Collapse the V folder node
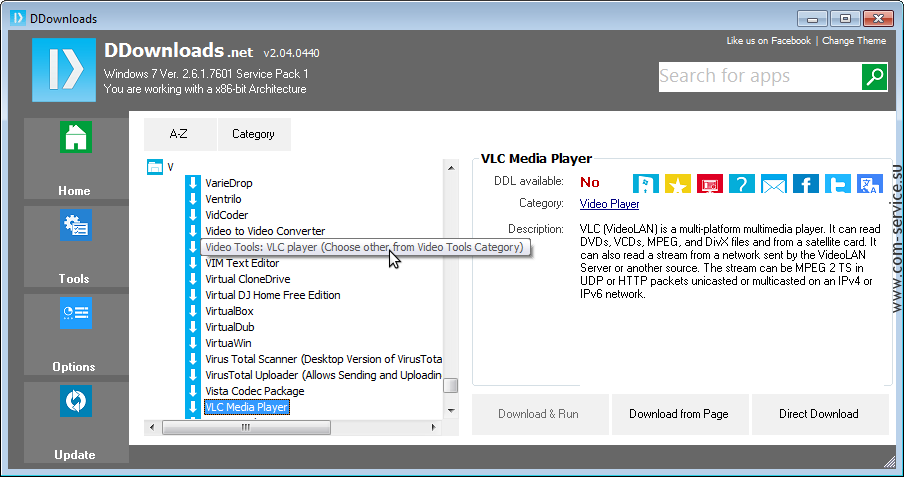This screenshot has width=904, height=477. point(155,167)
